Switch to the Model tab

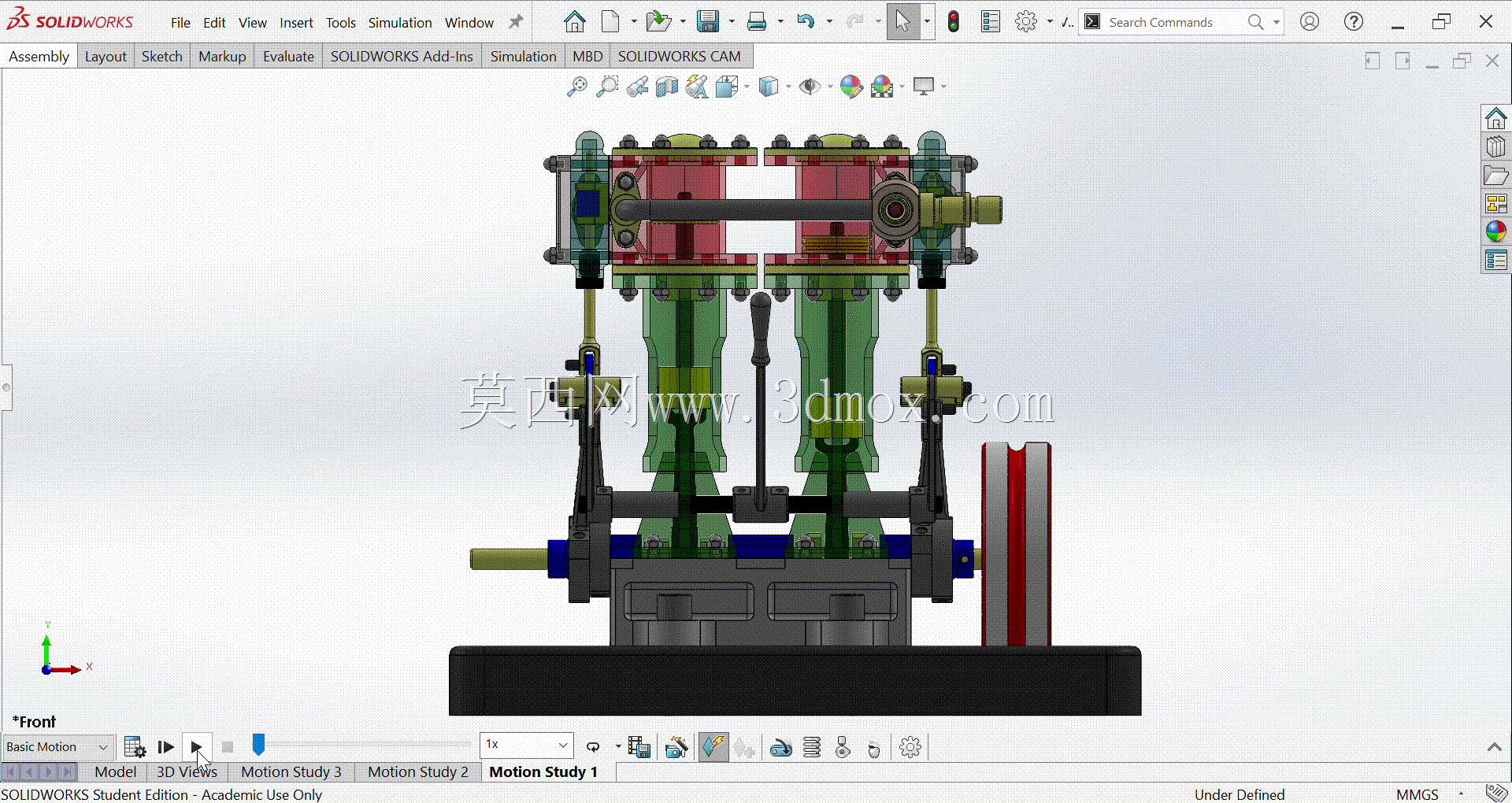point(116,772)
